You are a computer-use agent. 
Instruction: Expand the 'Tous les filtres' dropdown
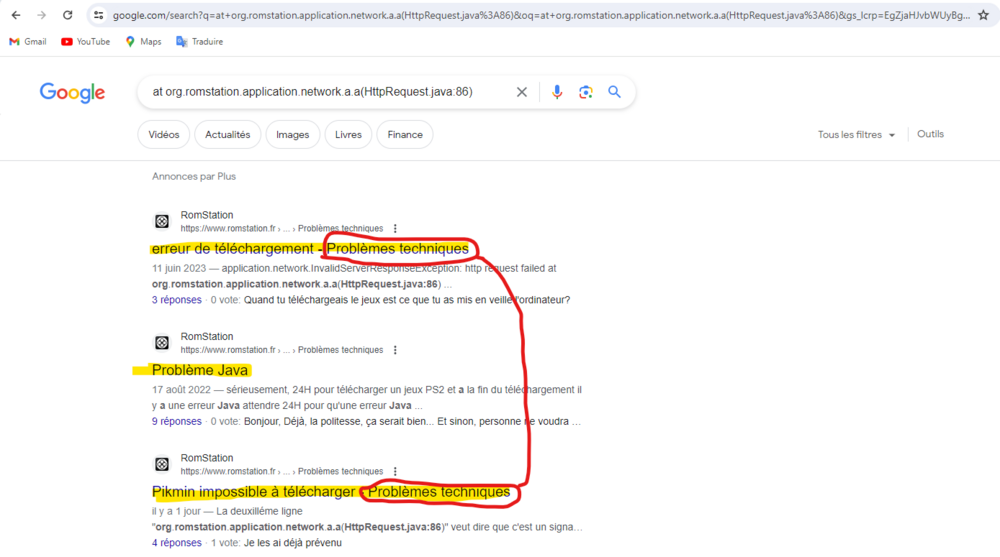click(x=856, y=135)
